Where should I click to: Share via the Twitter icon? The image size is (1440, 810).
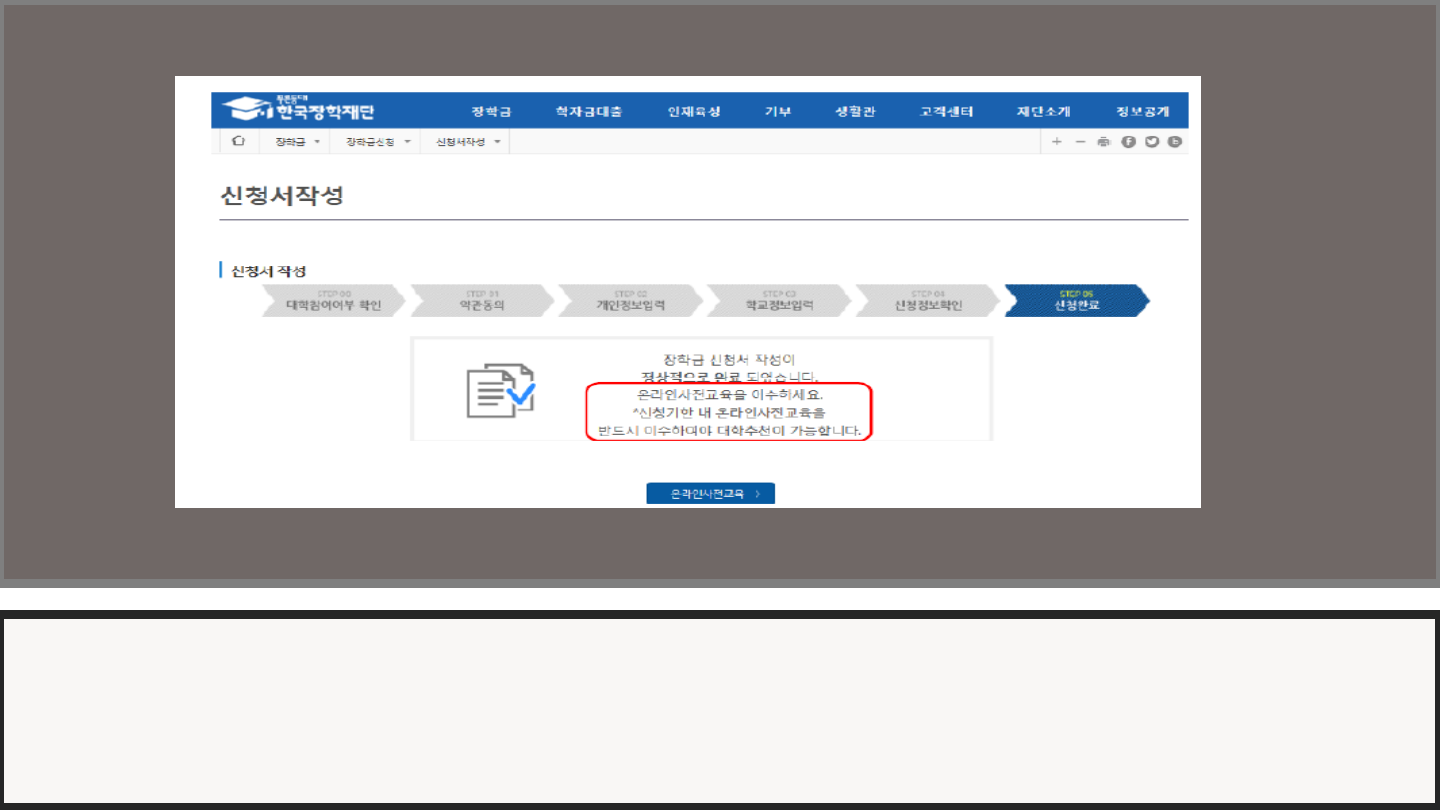click(x=1152, y=142)
